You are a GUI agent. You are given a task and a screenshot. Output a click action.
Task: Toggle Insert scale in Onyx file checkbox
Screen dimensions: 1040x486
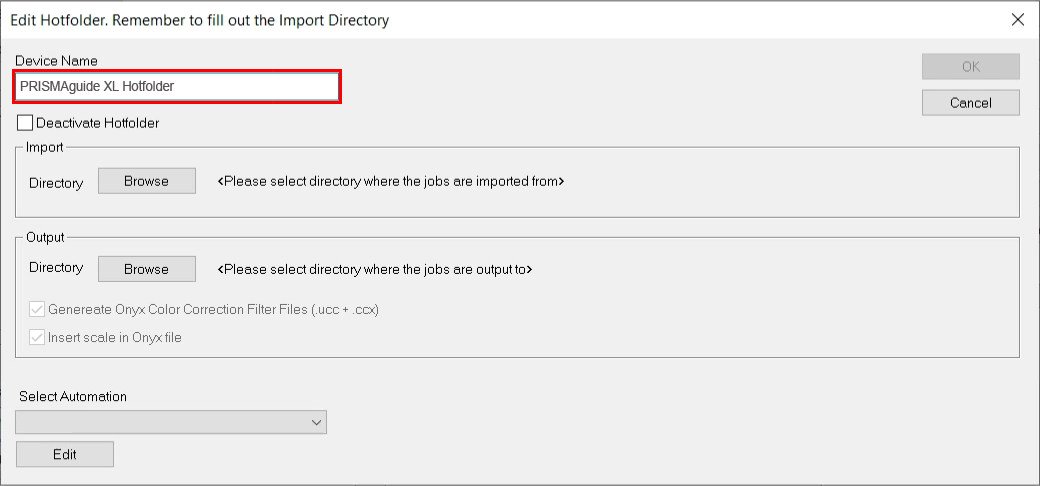38,338
